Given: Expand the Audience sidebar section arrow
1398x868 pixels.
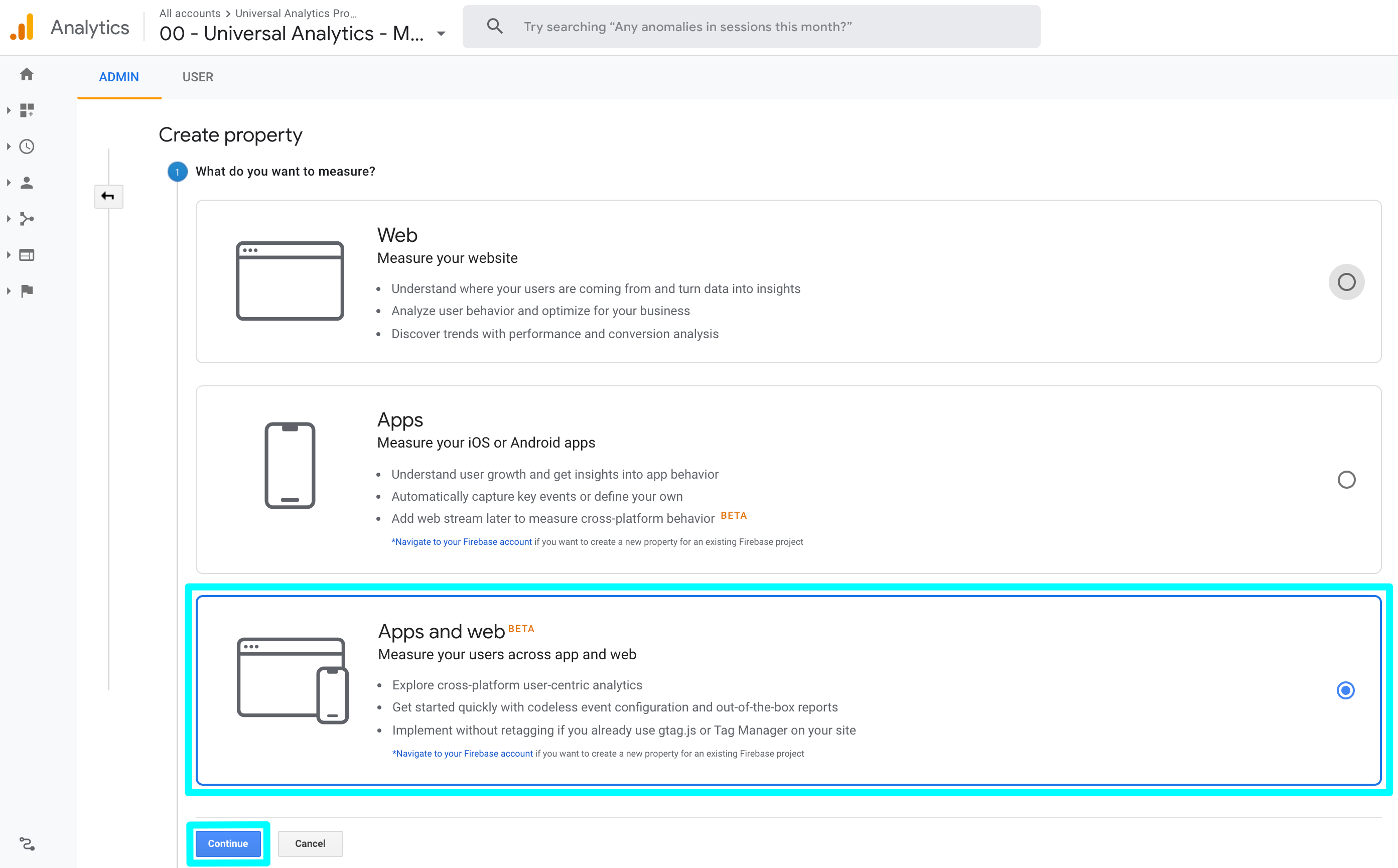Looking at the screenshot, I should [9, 183].
